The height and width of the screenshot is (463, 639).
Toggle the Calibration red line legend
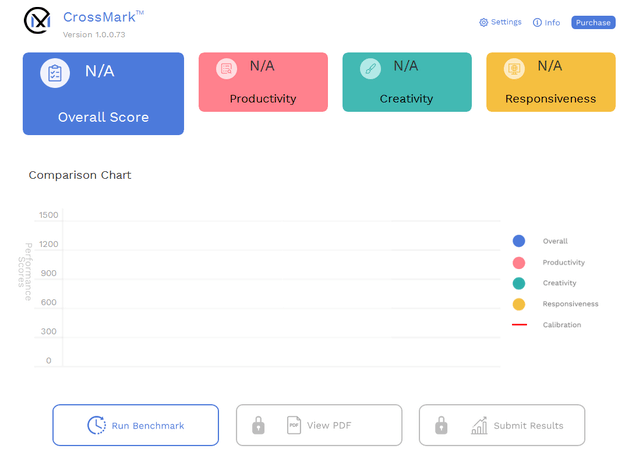tap(519, 325)
